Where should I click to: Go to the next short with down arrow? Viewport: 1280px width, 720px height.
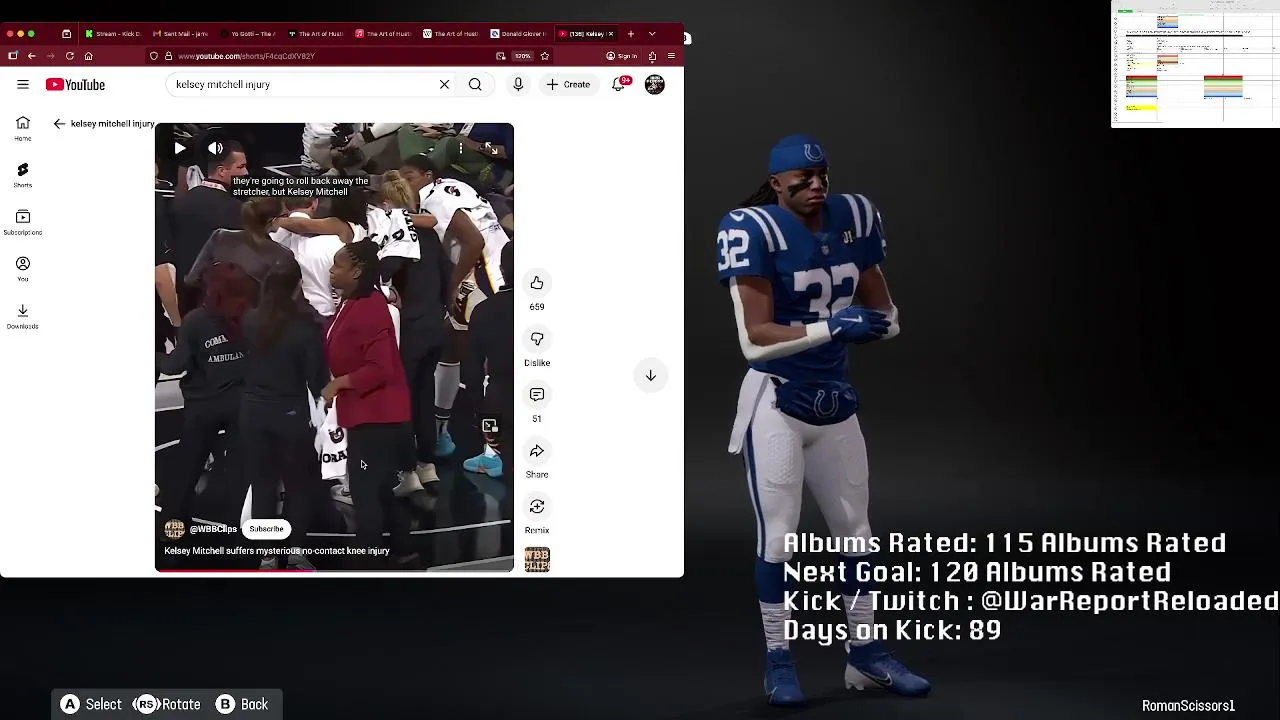(650, 376)
